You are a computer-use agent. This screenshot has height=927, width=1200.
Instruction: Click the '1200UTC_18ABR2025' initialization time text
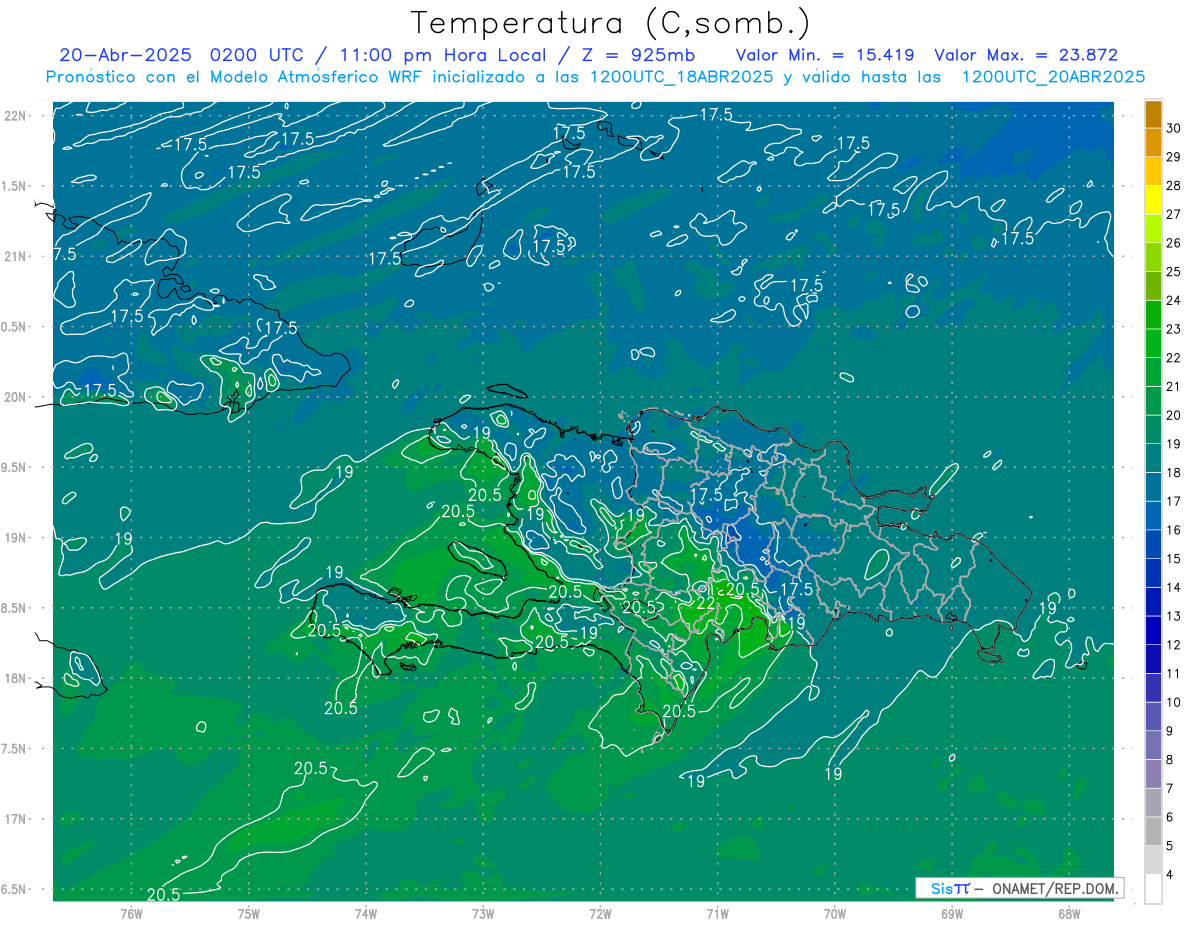pos(682,77)
